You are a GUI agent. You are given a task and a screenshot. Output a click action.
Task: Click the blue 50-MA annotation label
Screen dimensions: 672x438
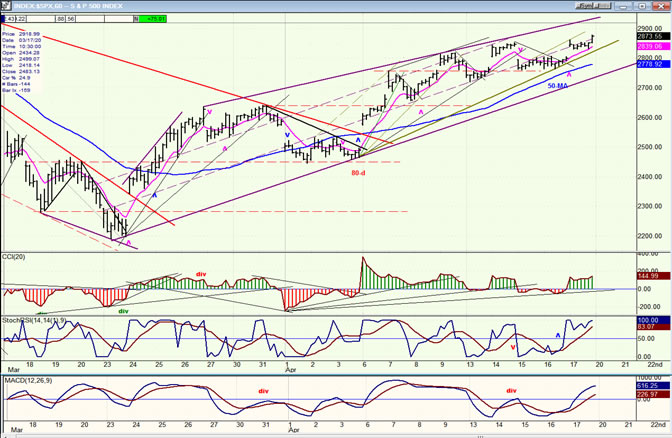558,86
